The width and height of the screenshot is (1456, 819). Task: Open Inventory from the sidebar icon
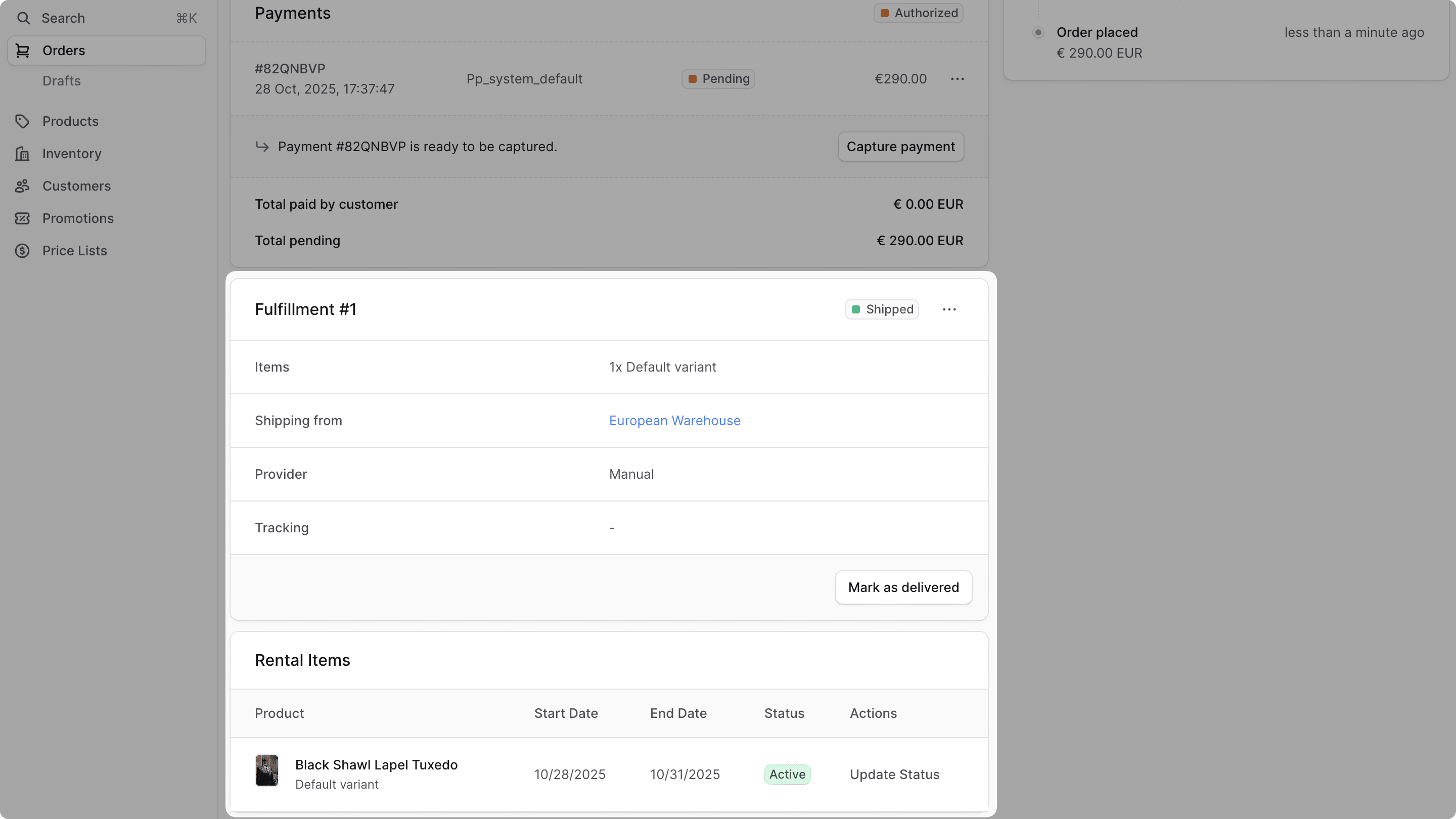[x=22, y=153]
